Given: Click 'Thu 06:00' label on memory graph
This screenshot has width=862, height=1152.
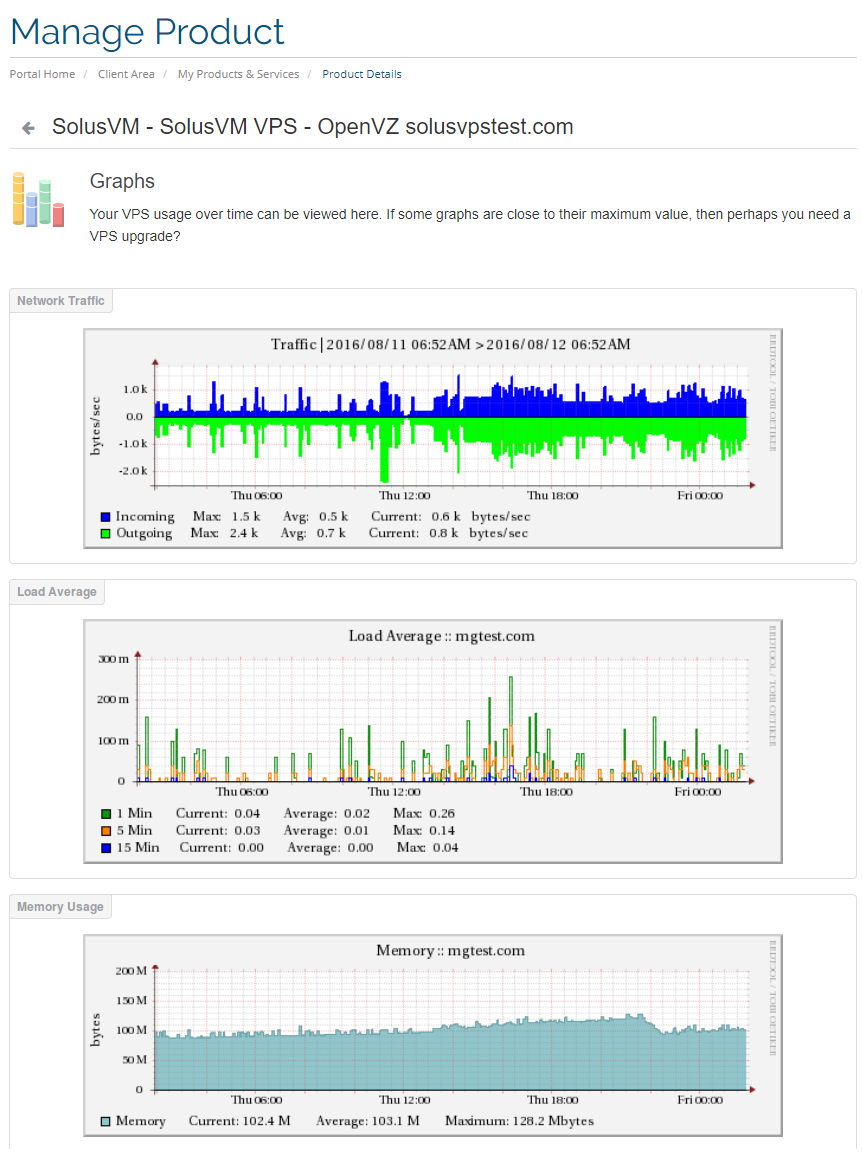Looking at the screenshot, I should [256, 1101].
